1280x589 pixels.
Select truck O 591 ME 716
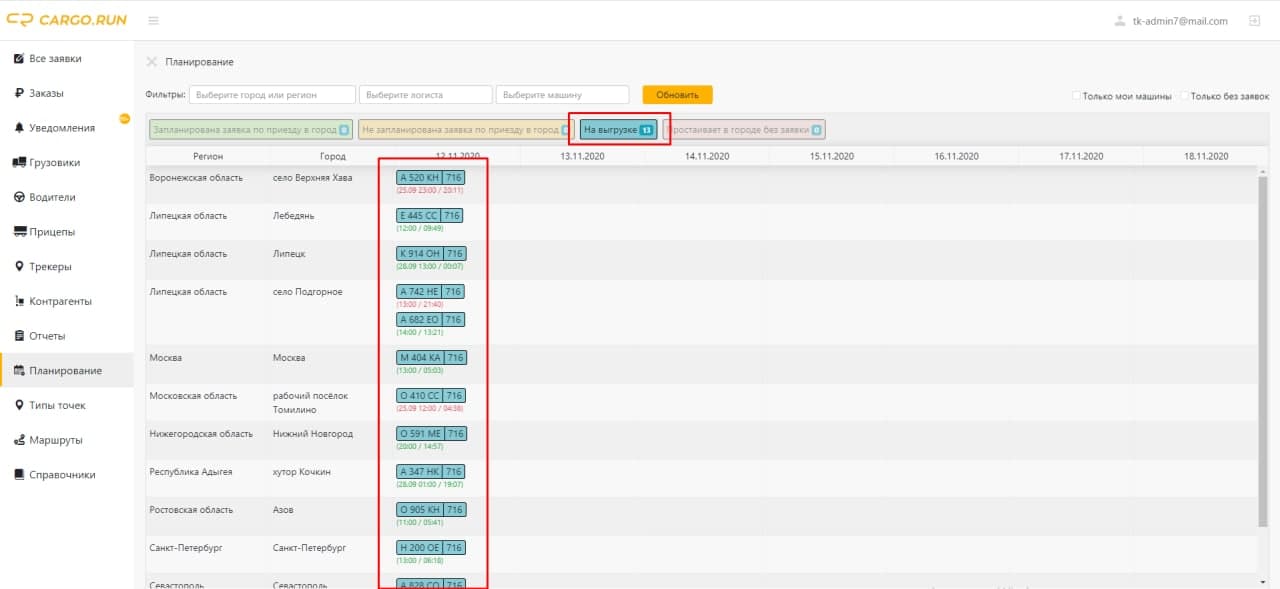coord(431,434)
